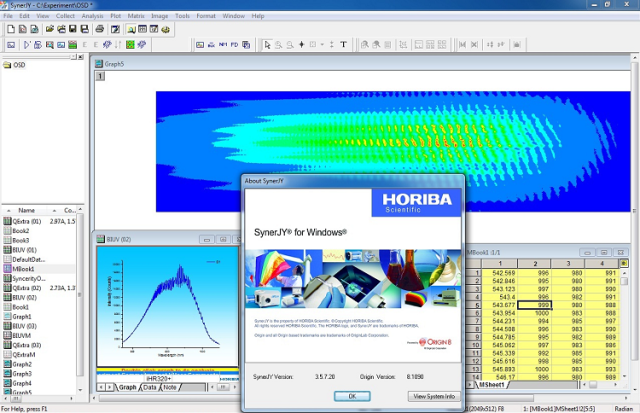Image resolution: width=640 pixels, height=413 pixels.
Task: Switch to the Note tab in BIUV window
Action: click(x=171, y=387)
